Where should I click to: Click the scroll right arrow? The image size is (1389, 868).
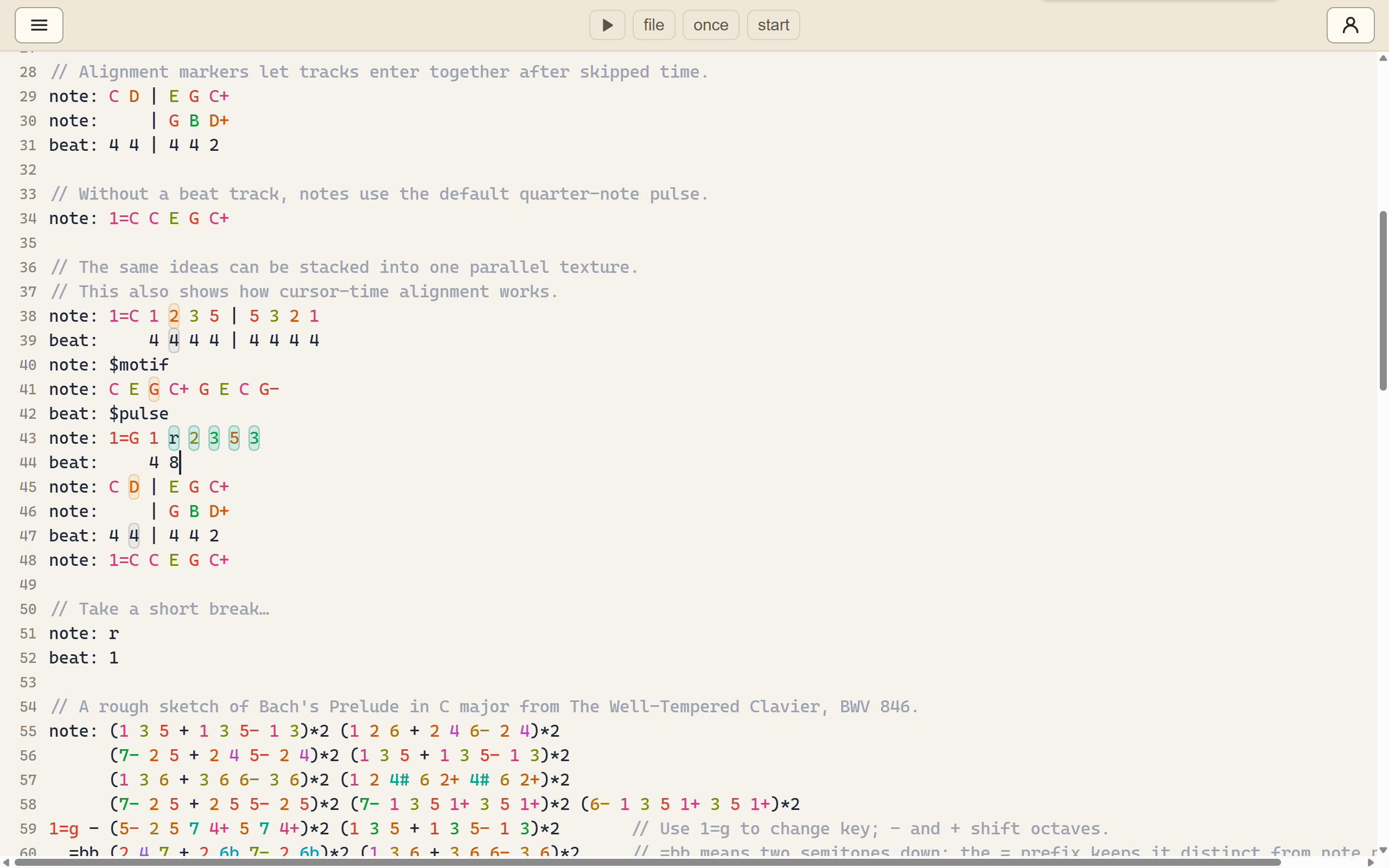[x=1371, y=862]
